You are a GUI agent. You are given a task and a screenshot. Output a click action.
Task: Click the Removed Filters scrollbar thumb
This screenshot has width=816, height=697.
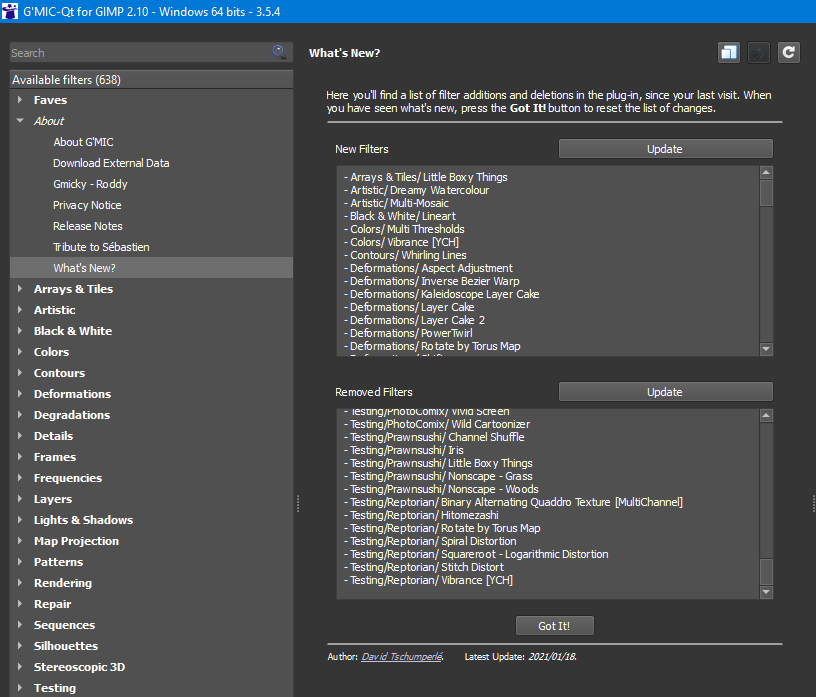(766, 572)
